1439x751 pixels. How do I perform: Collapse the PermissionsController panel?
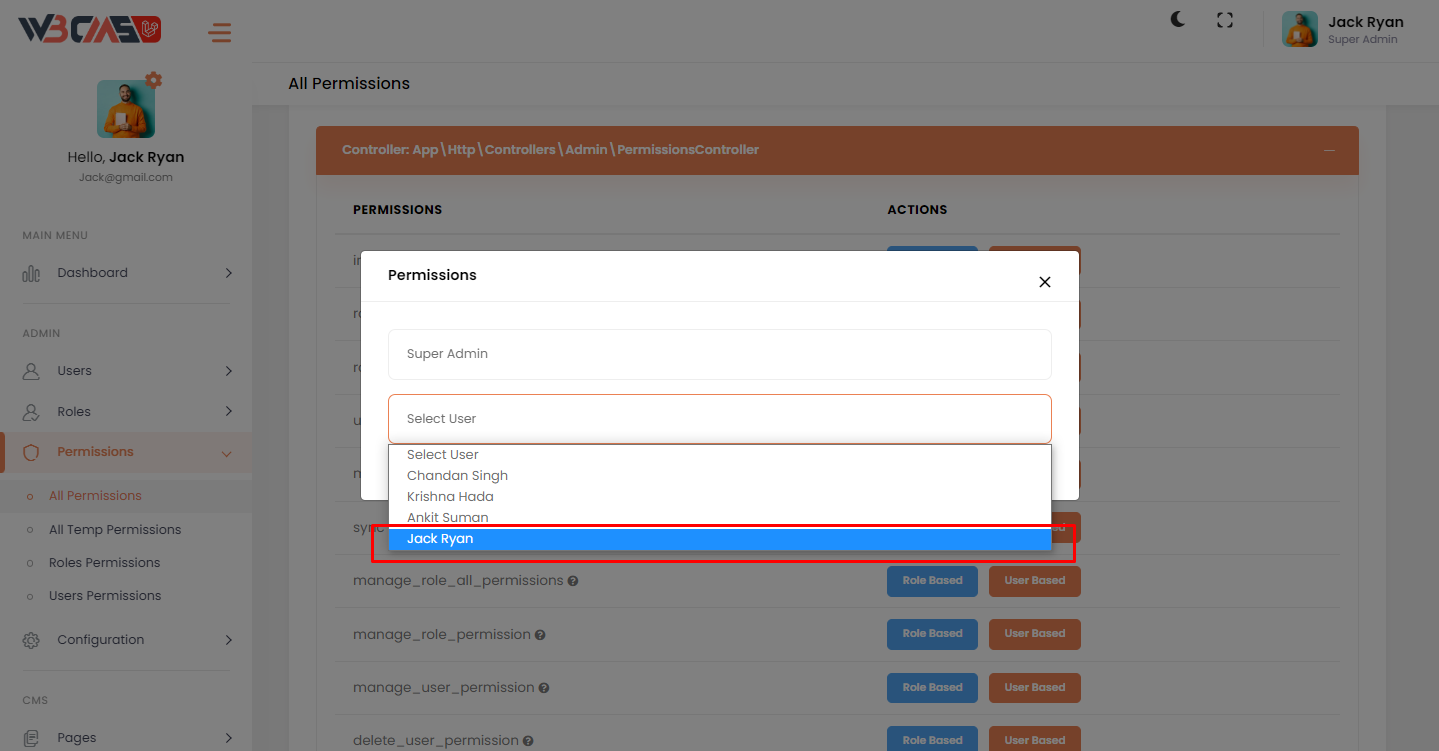(x=1329, y=150)
